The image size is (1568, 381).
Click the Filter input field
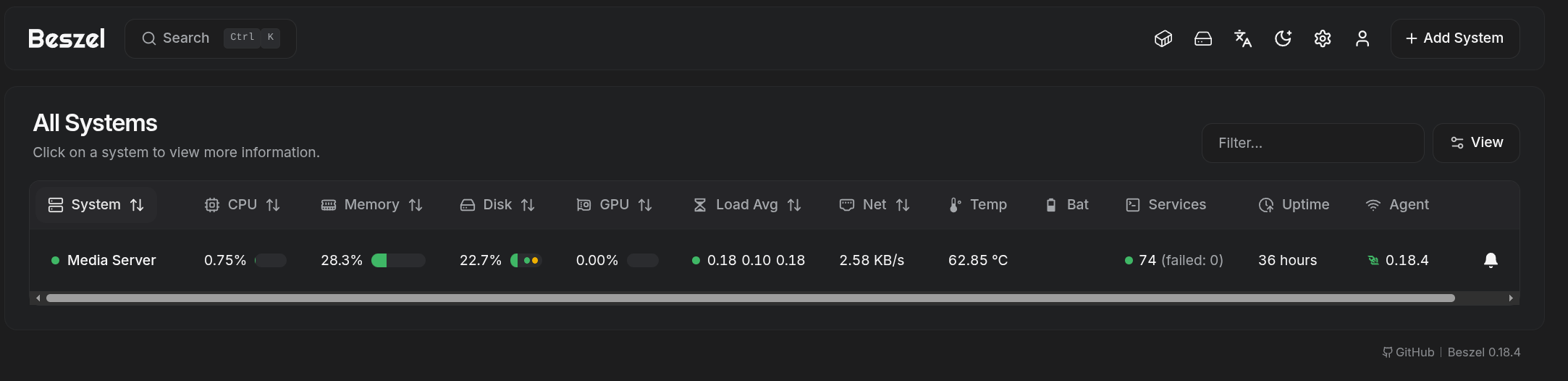click(1312, 143)
